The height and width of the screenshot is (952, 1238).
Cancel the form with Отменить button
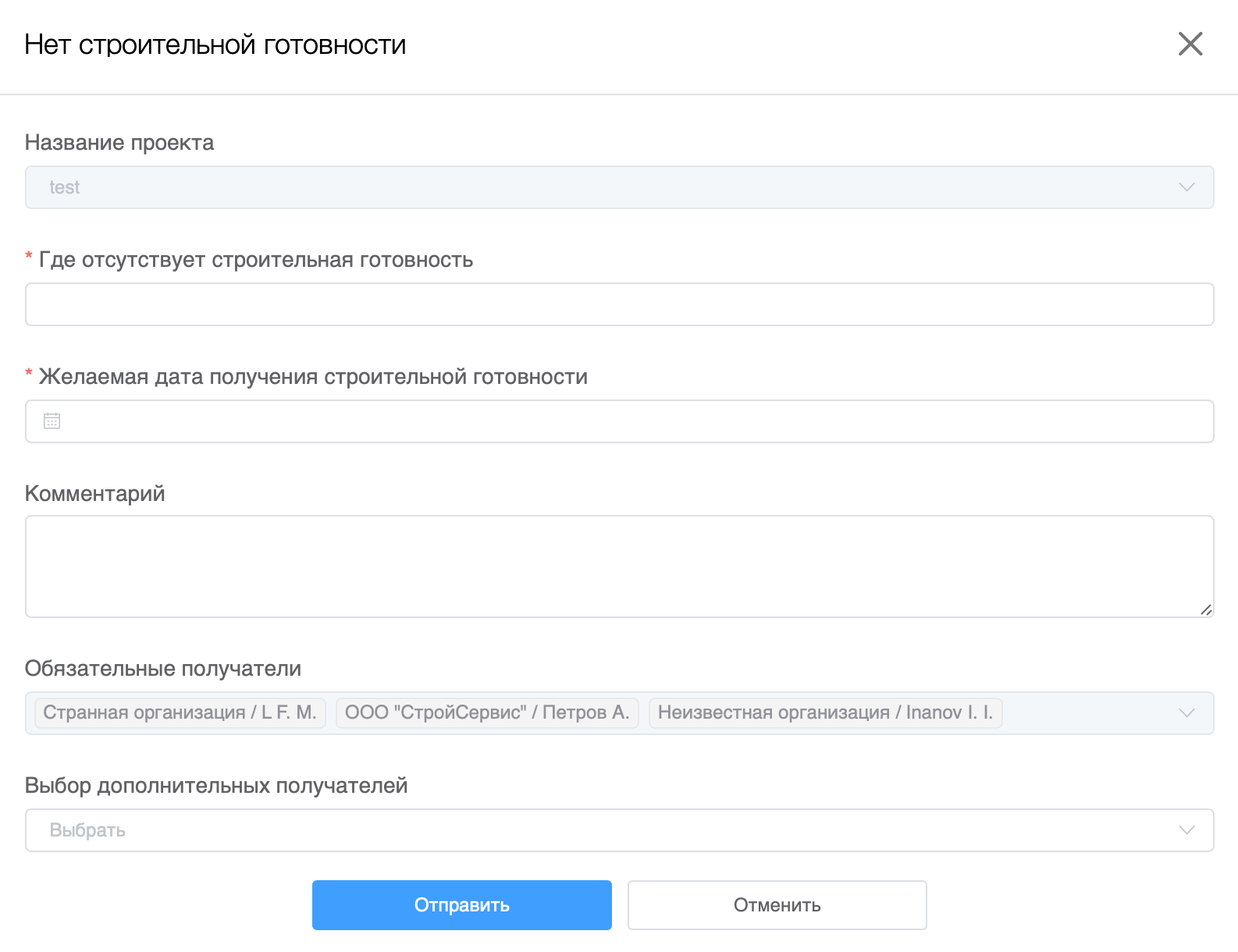coord(777,905)
